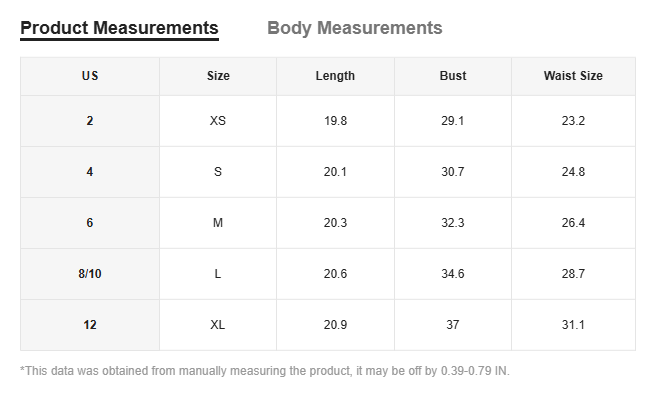Click the length value 19.8
The width and height of the screenshot is (658, 403).
pyautogui.click(x=335, y=121)
